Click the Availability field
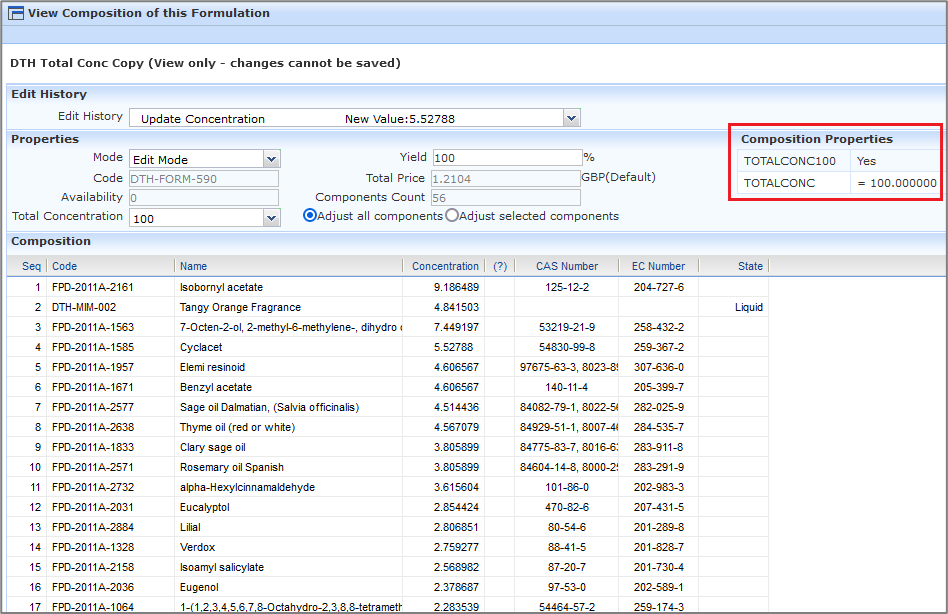 [204, 198]
